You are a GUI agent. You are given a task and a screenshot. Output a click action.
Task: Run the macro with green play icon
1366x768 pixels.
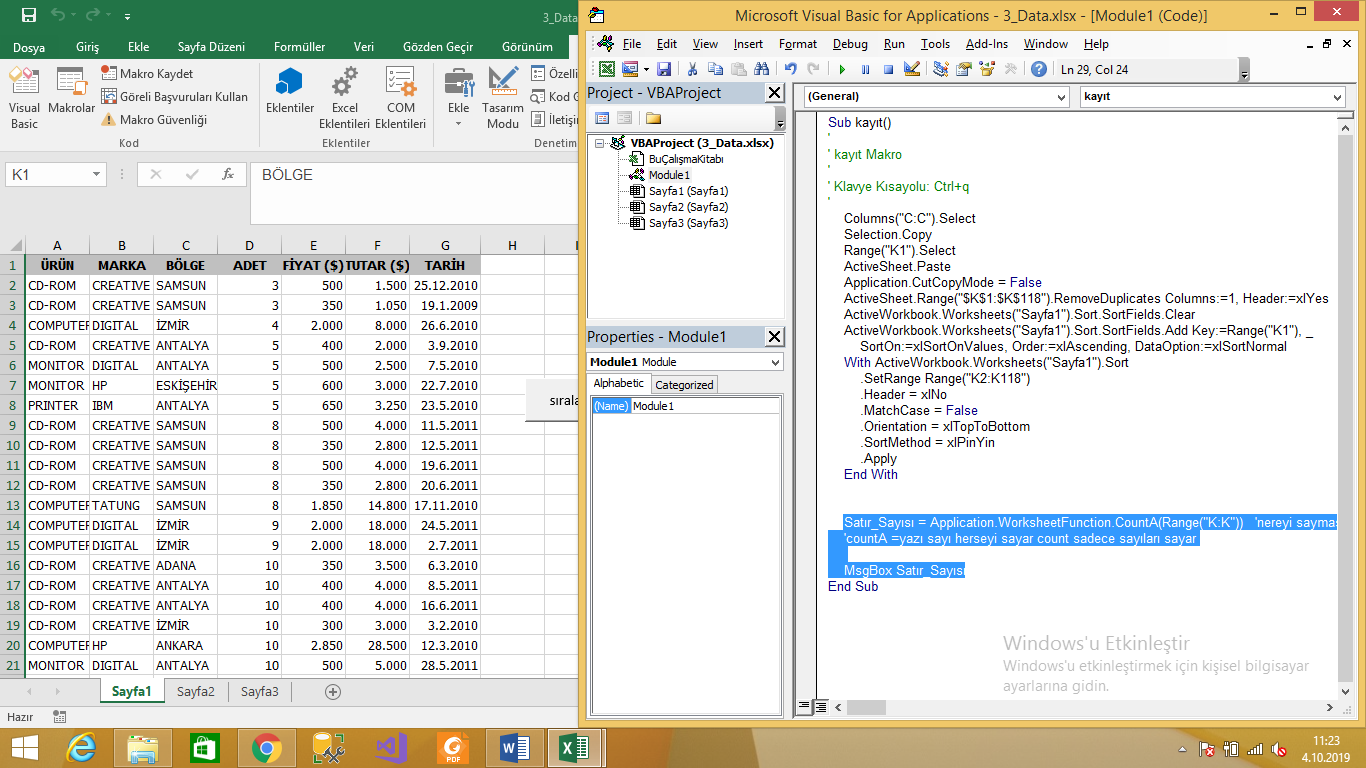pos(842,69)
